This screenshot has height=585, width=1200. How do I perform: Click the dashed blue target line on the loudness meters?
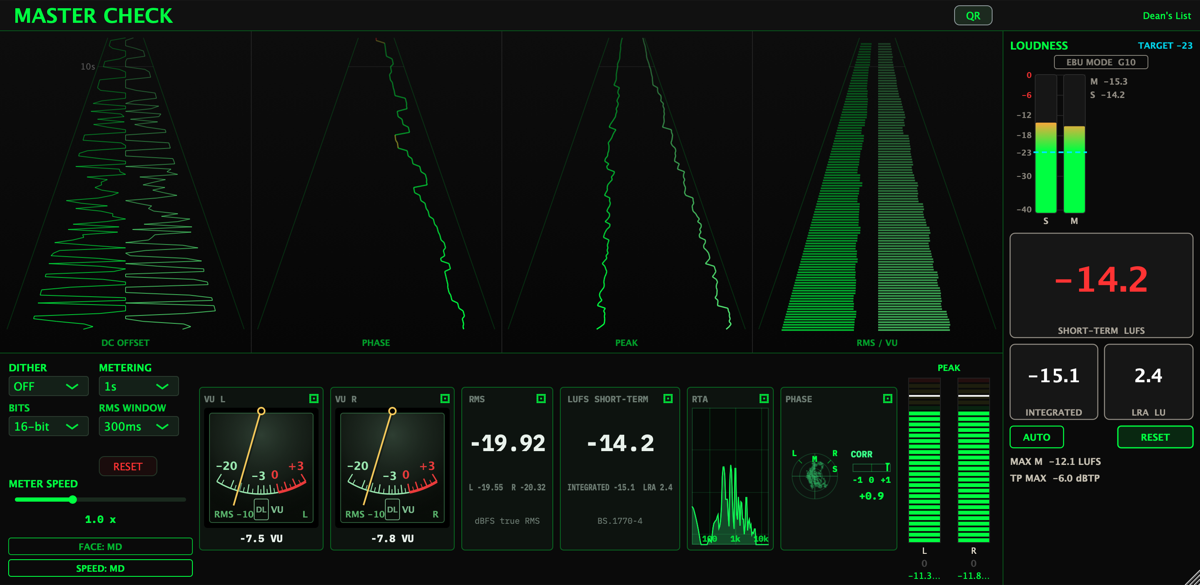pos(1060,153)
